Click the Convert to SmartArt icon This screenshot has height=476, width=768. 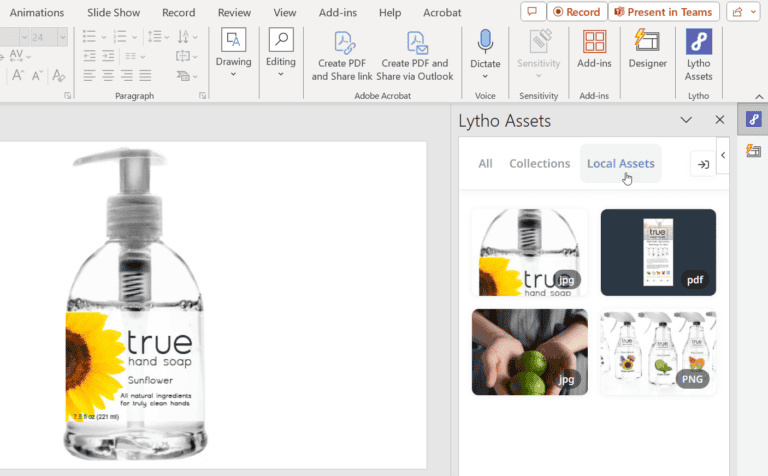(x=183, y=76)
